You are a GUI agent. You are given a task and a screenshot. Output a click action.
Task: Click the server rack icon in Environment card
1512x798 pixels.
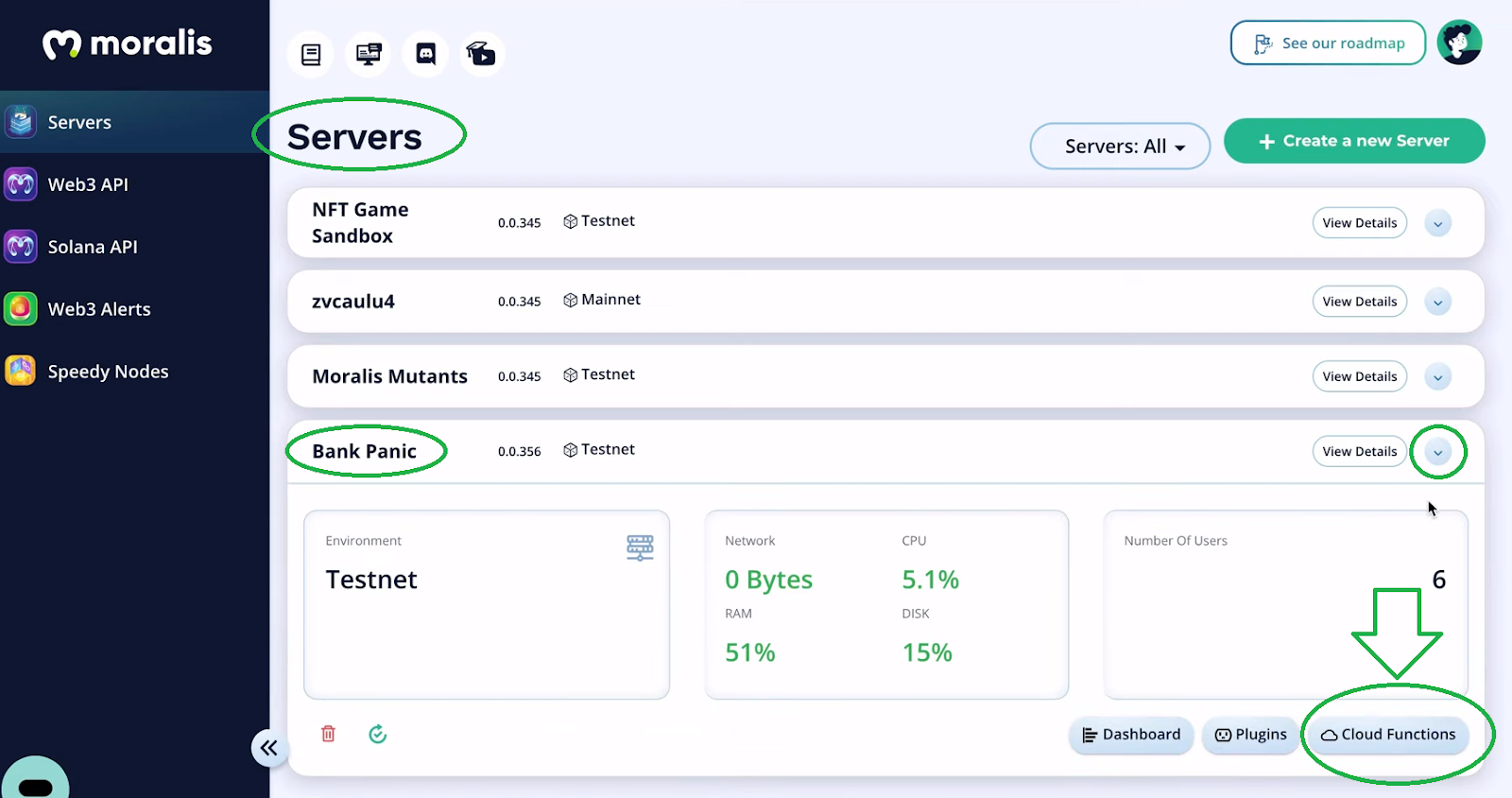point(640,547)
